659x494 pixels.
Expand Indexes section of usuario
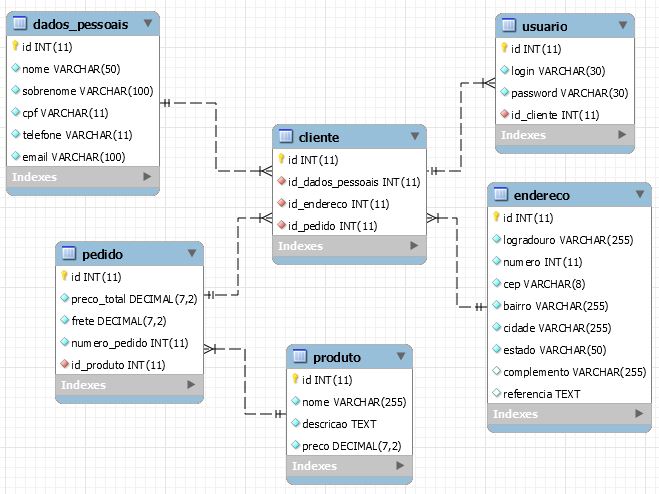tap(622, 135)
